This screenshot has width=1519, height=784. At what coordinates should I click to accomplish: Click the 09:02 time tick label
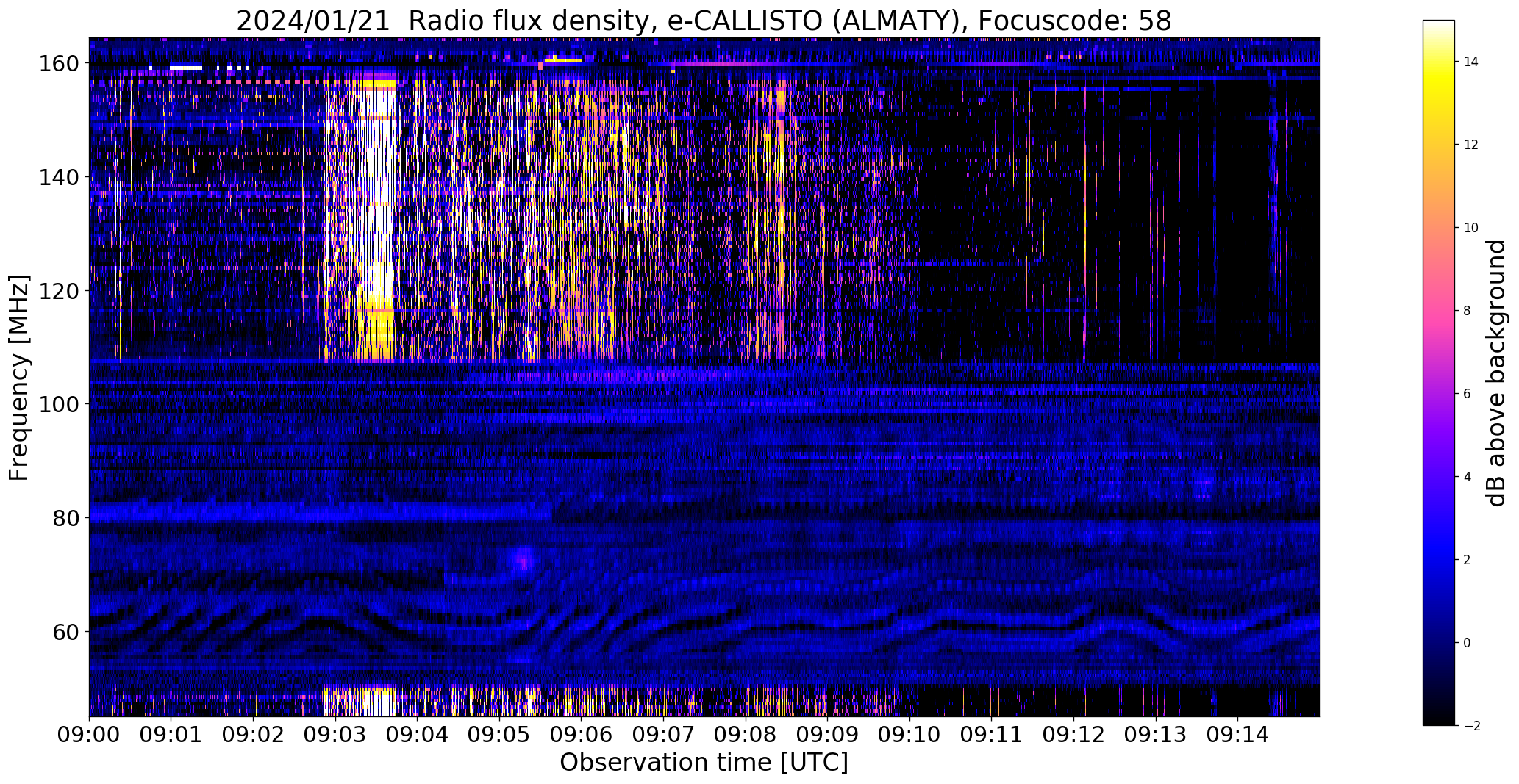click(254, 735)
